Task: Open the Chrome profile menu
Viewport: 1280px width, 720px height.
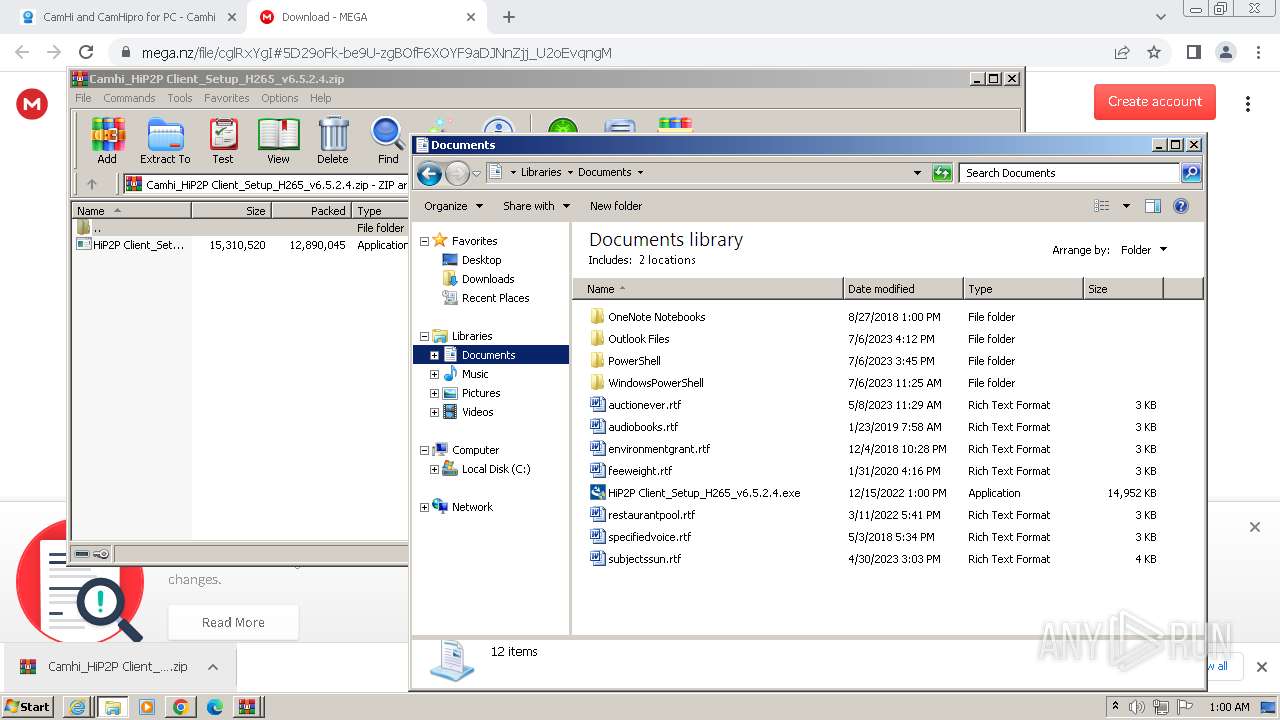Action: (1226, 52)
